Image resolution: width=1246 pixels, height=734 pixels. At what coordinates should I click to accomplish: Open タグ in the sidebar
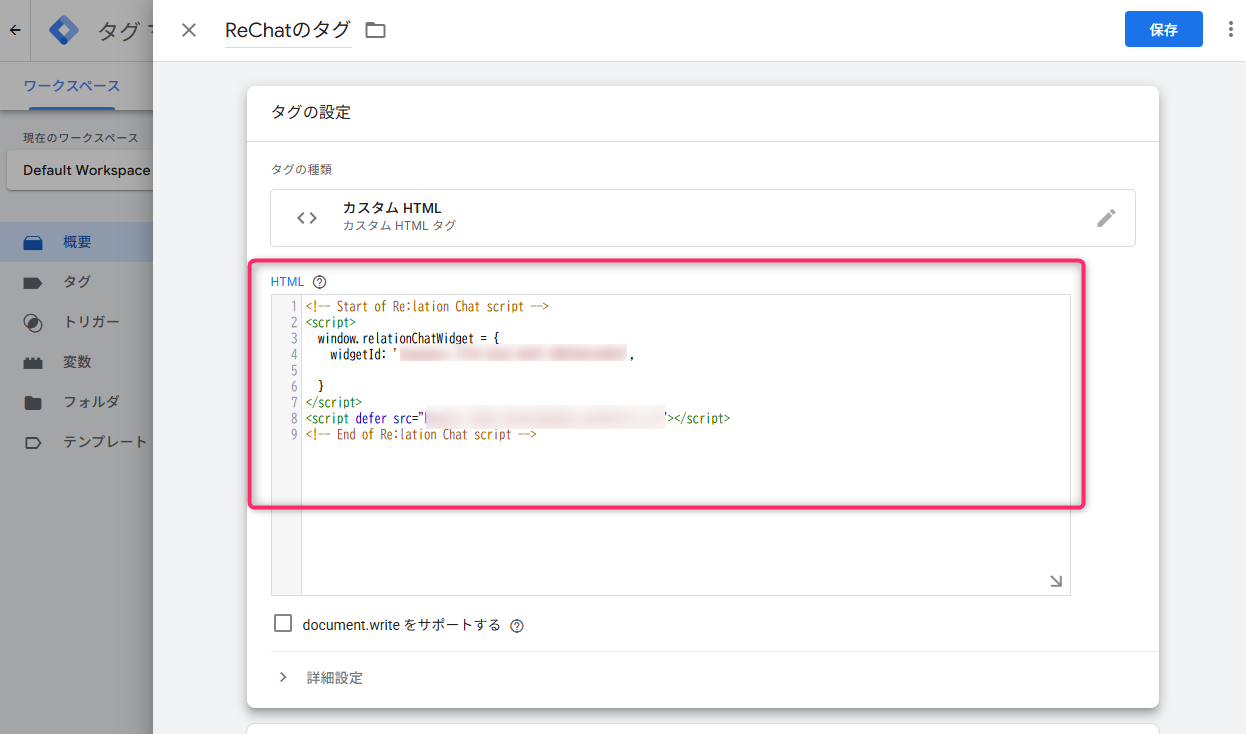tap(77, 282)
